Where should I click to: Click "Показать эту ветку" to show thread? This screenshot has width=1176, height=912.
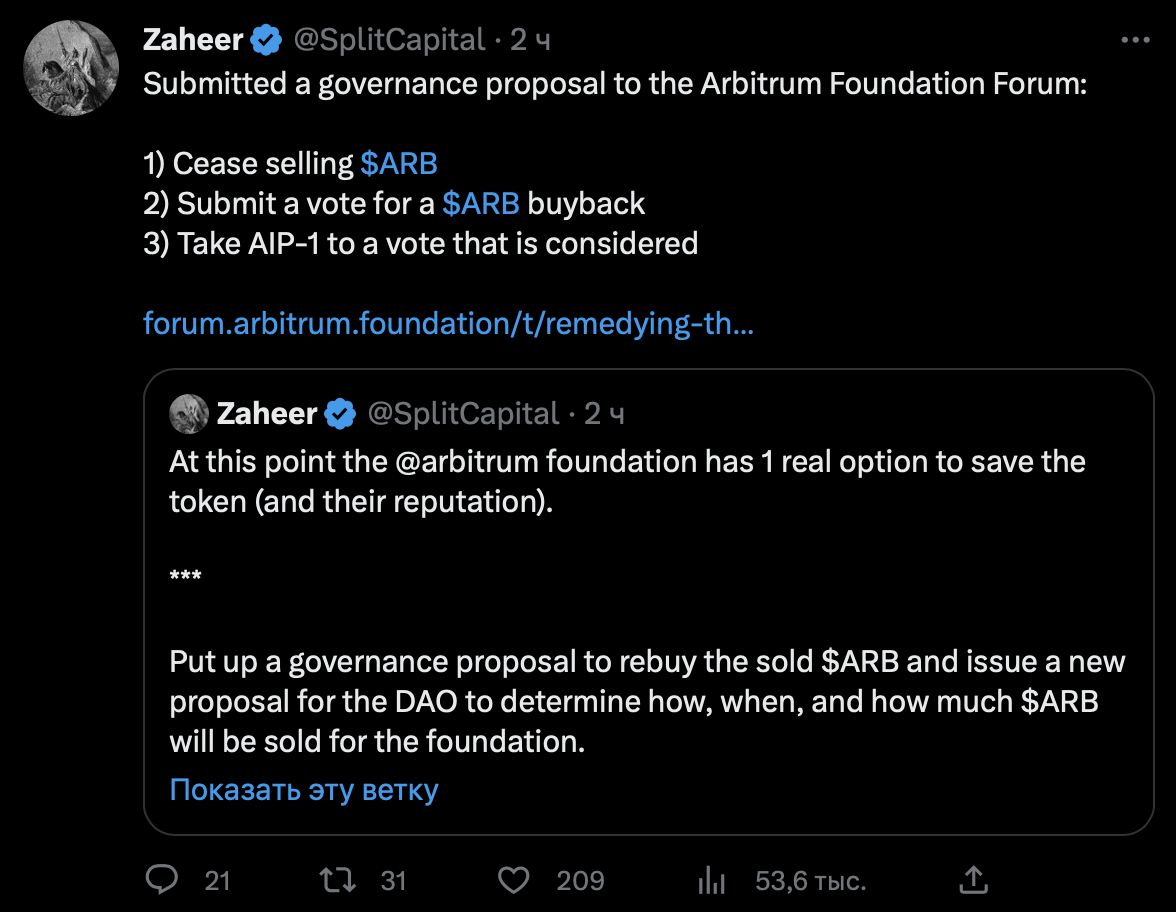click(x=304, y=790)
